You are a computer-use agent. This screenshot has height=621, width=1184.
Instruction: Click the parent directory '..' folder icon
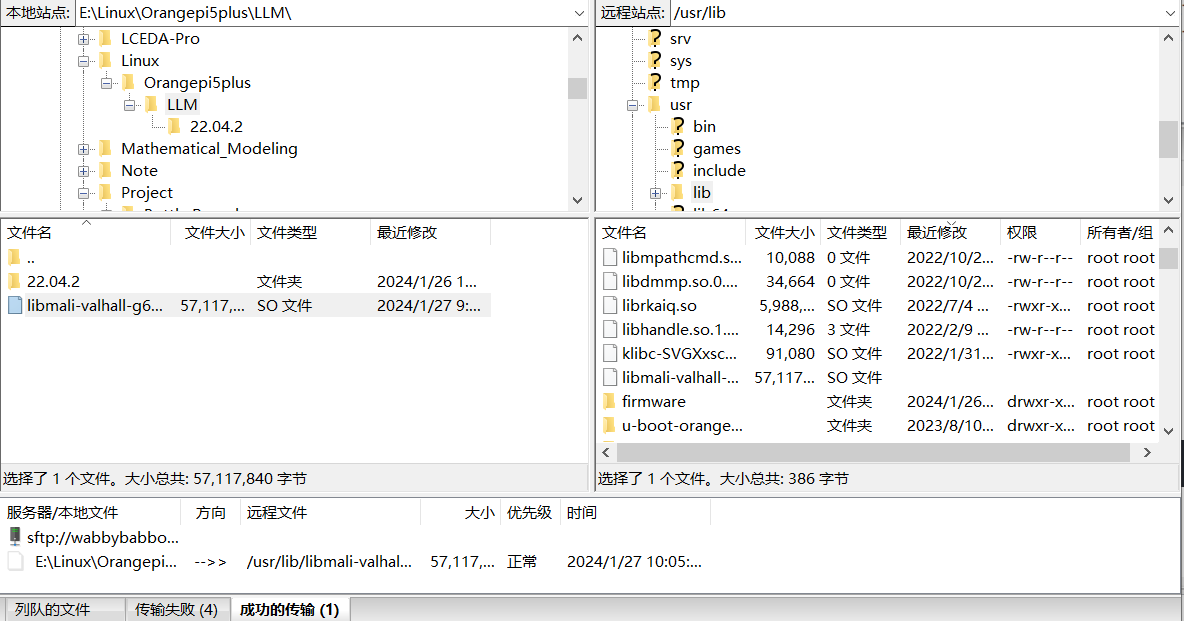point(14,258)
